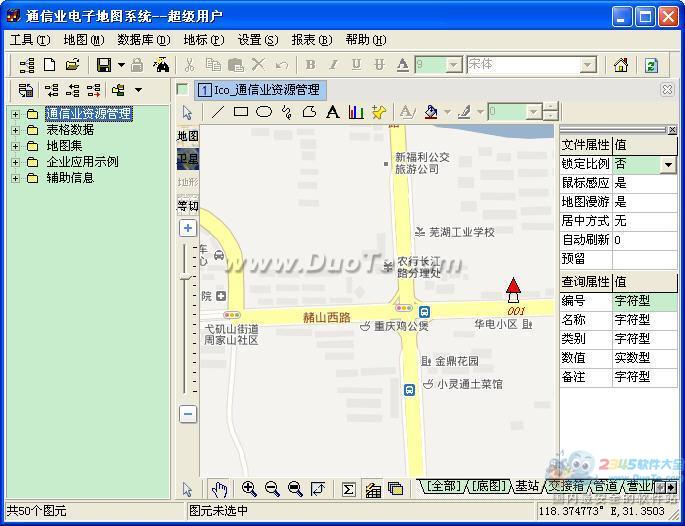Open the 数据库 menu
The width and height of the screenshot is (685, 526).
[142, 40]
